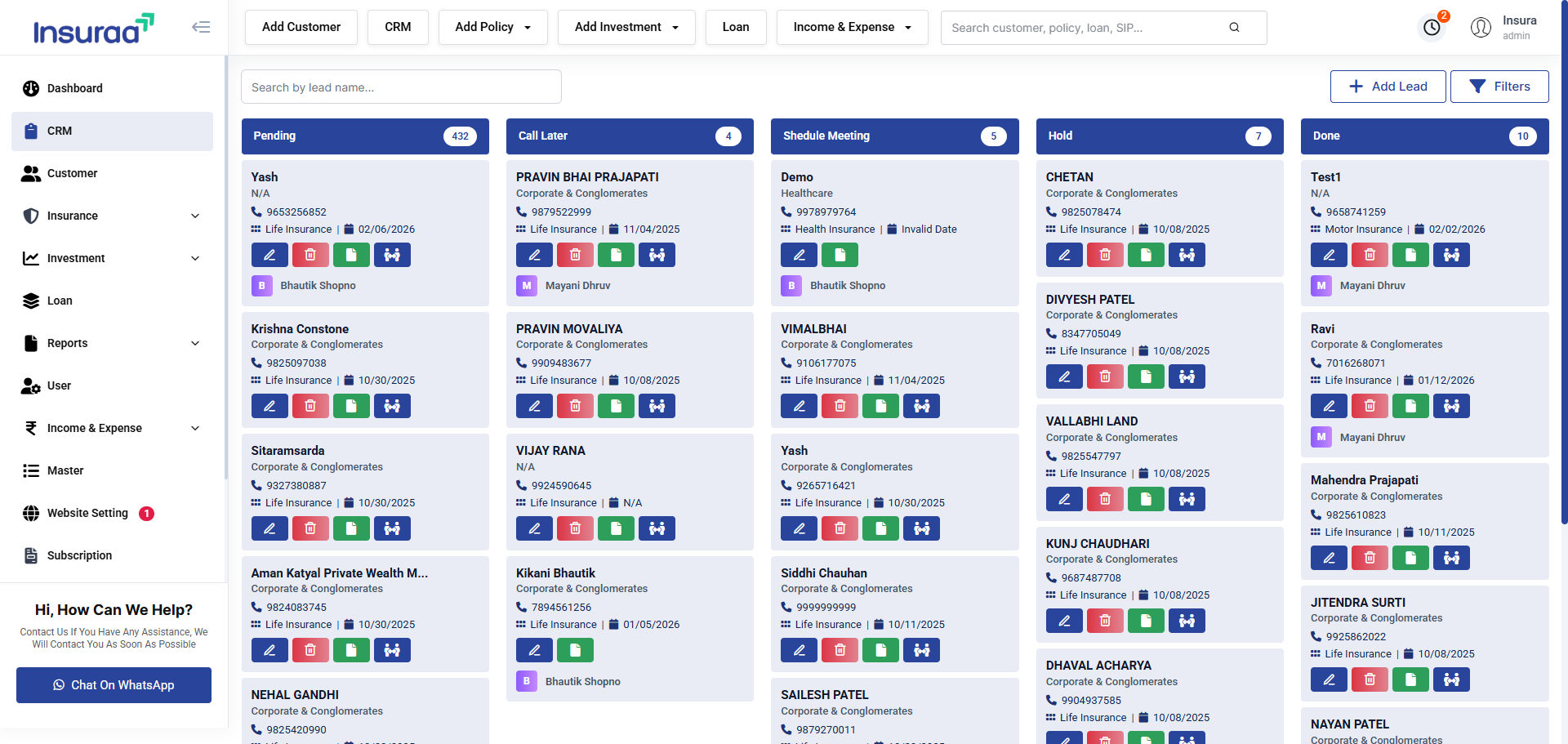Click meeting icon for KUNJ CHAUDHARI
1568x744 pixels.
pos(1187,621)
